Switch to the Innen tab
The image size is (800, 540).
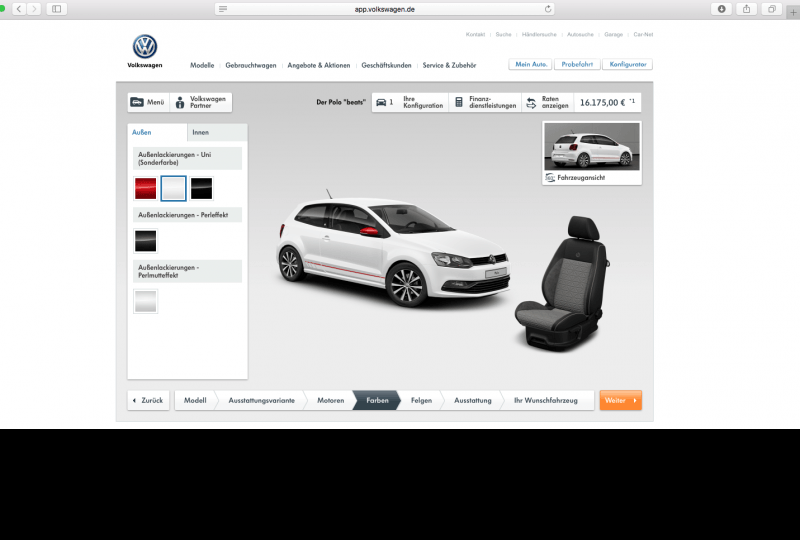(x=217, y=132)
